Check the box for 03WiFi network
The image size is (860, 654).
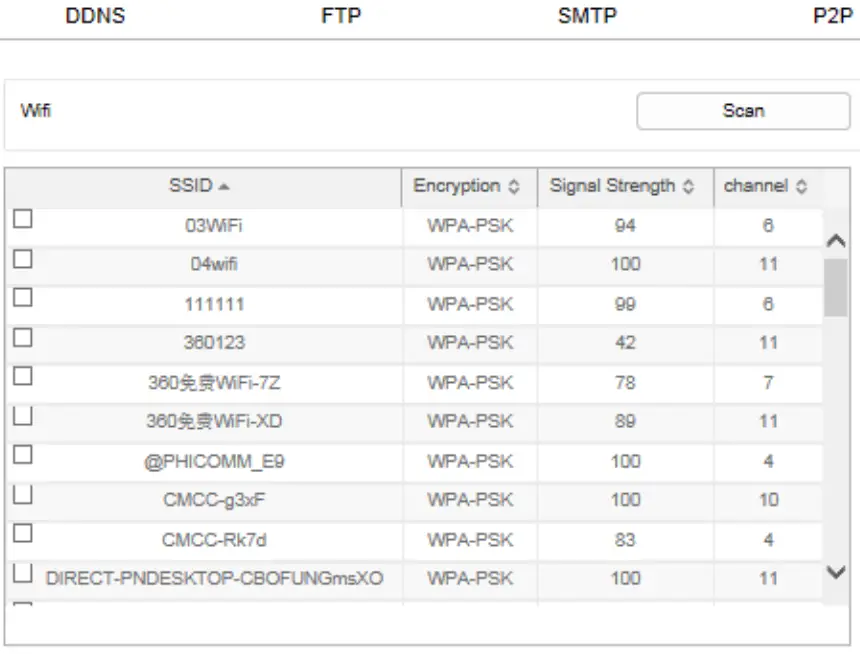point(22,219)
